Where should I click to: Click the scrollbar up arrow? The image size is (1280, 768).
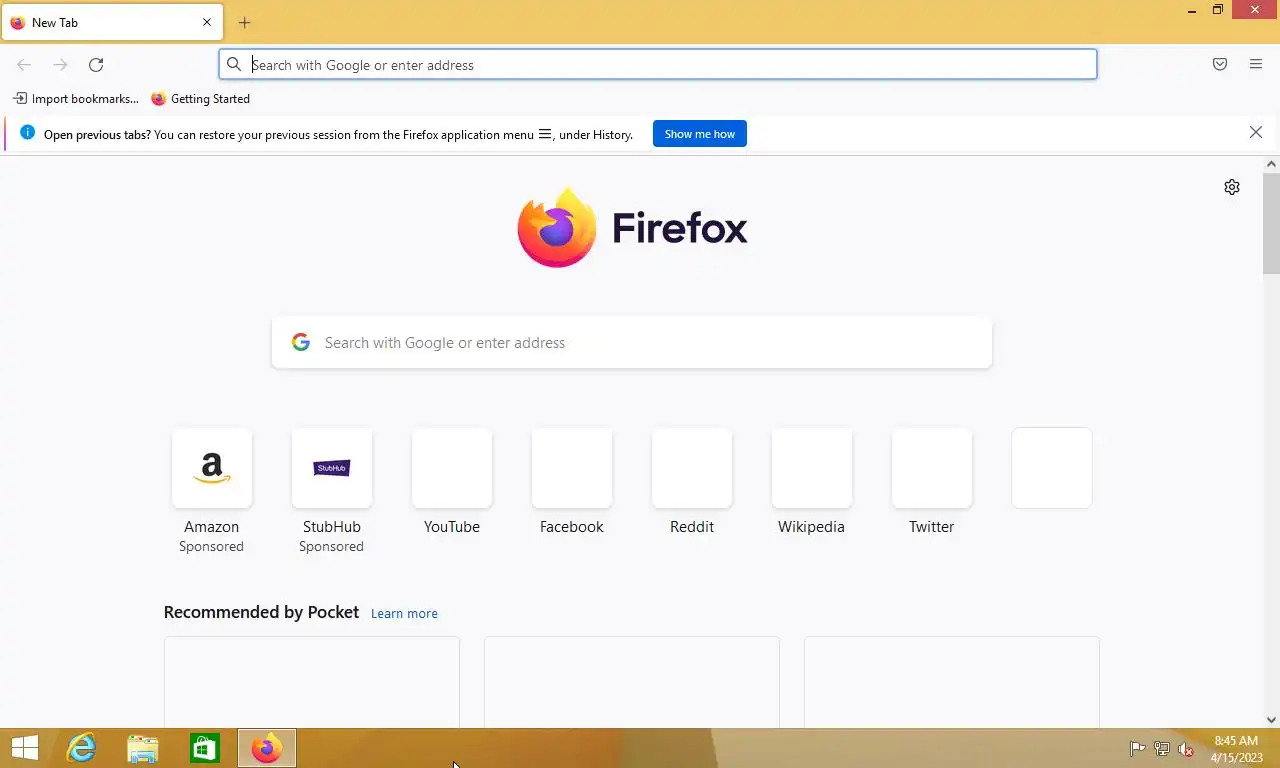(x=1271, y=163)
